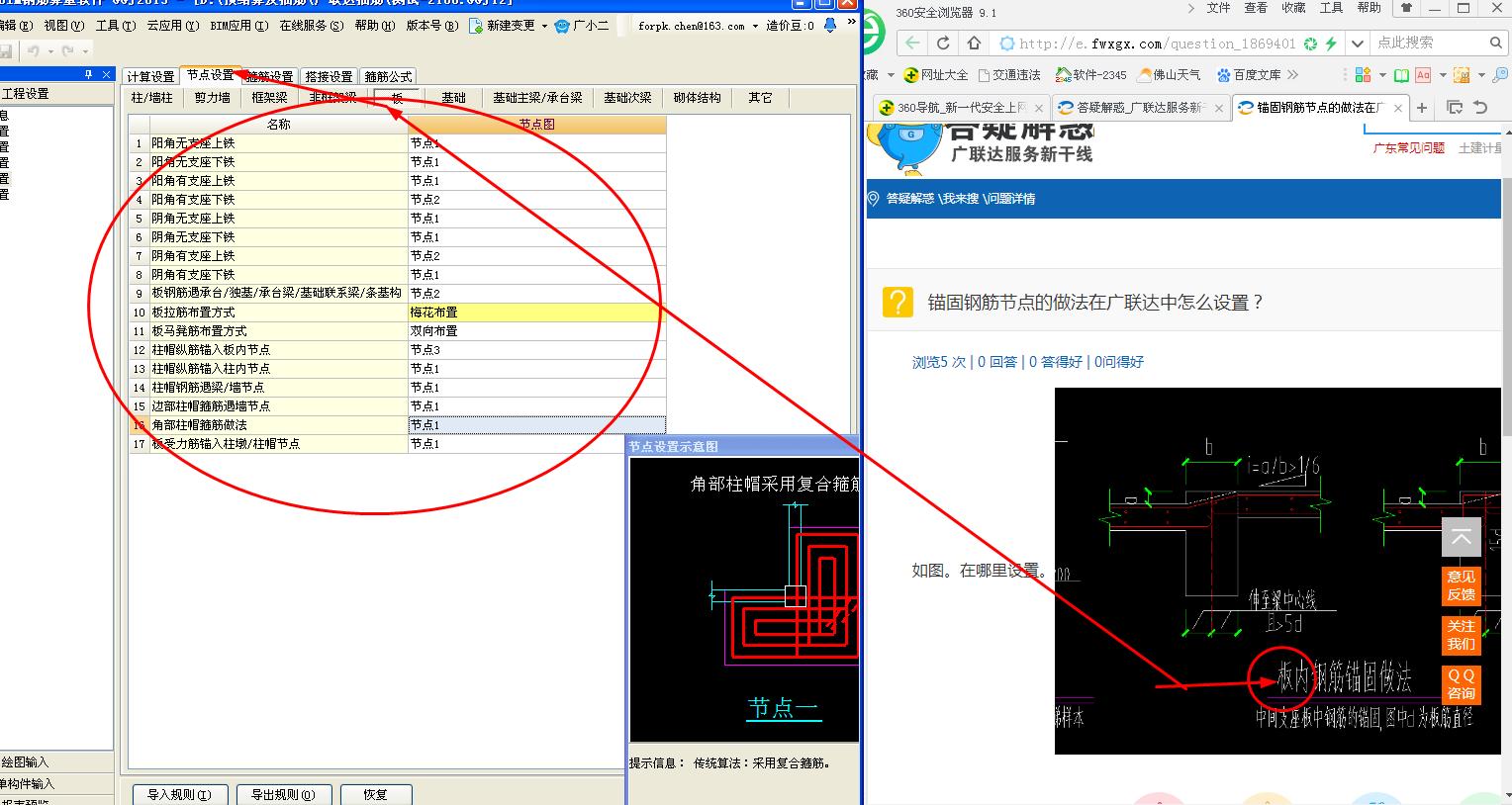Image resolution: width=1512 pixels, height=805 pixels.
Task: Select the 柱/墙柱 category tab
Action: point(152,97)
